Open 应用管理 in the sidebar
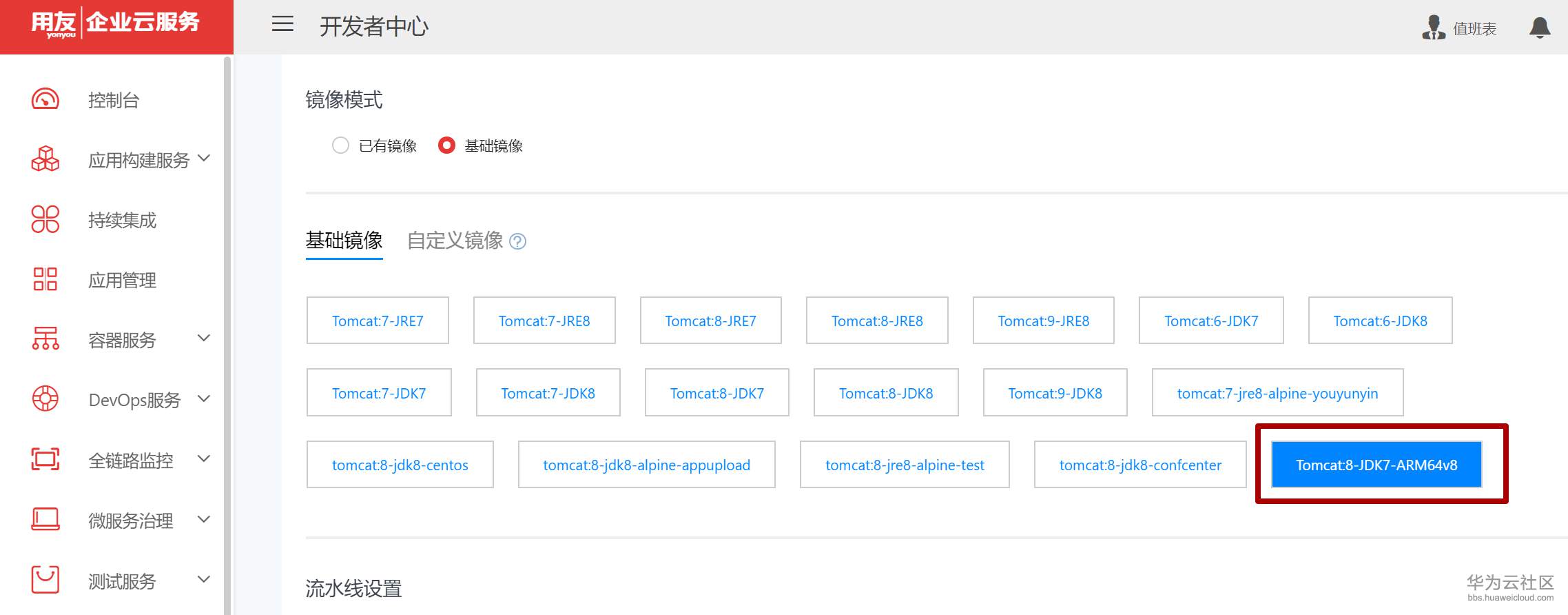 (x=123, y=281)
